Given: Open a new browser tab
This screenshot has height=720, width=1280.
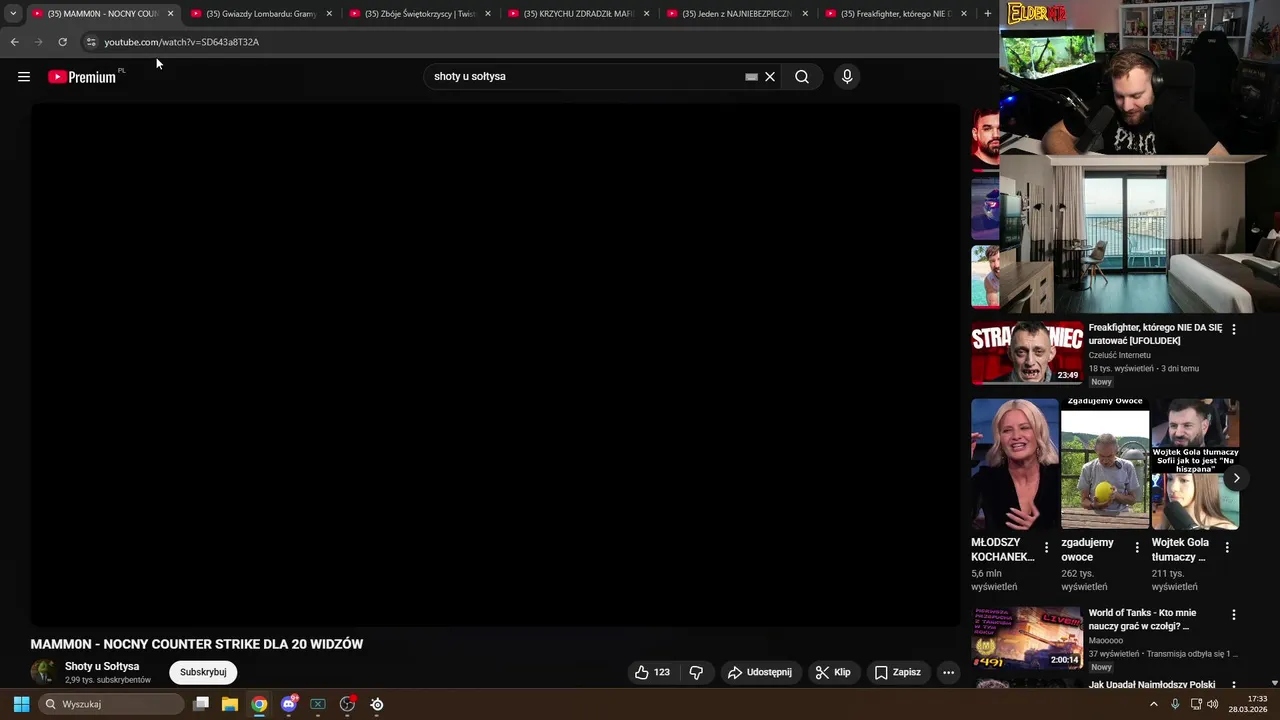Looking at the screenshot, I should coord(988,14).
